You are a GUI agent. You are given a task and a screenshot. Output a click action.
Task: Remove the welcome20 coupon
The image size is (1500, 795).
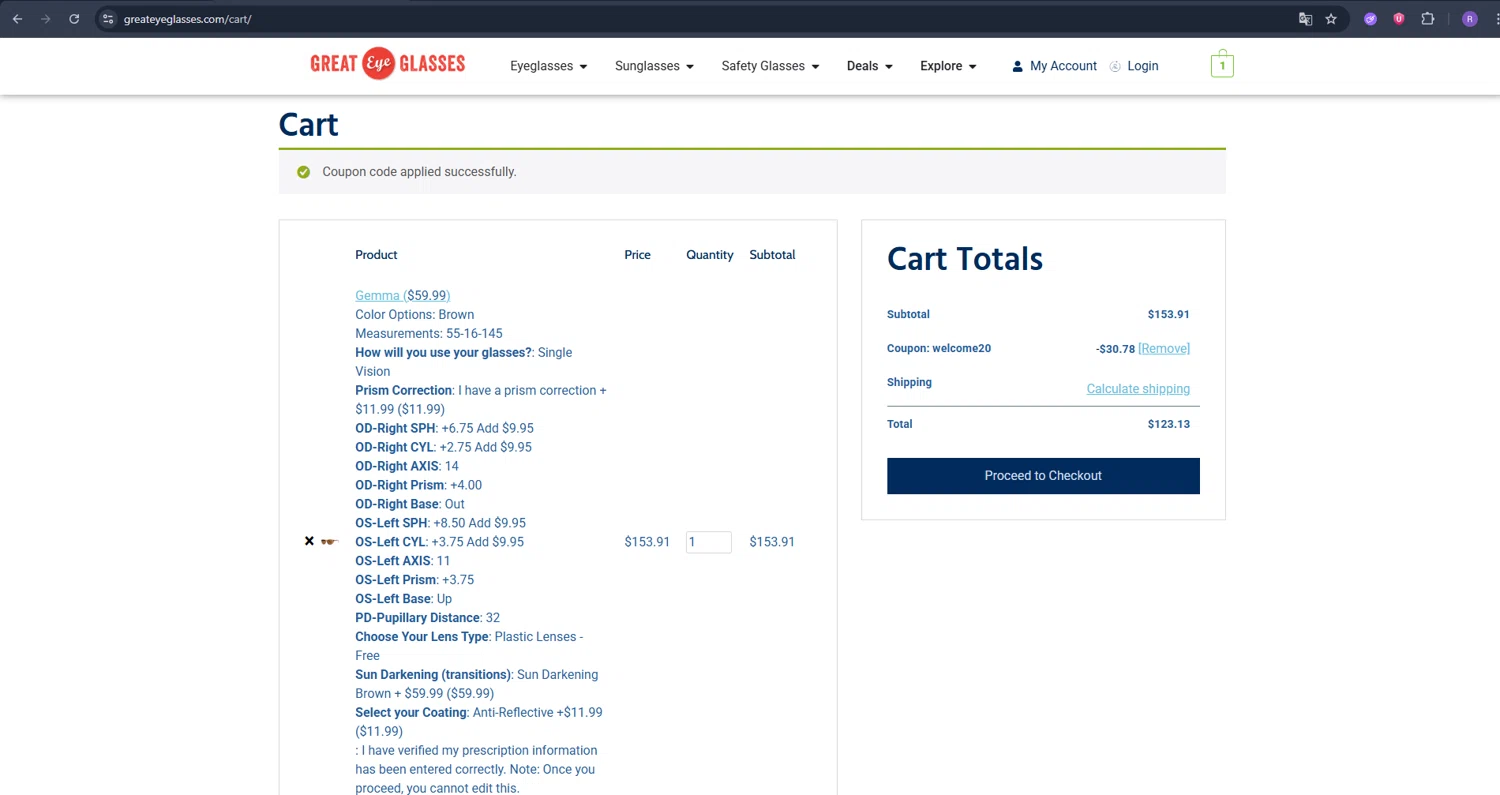coord(1164,348)
